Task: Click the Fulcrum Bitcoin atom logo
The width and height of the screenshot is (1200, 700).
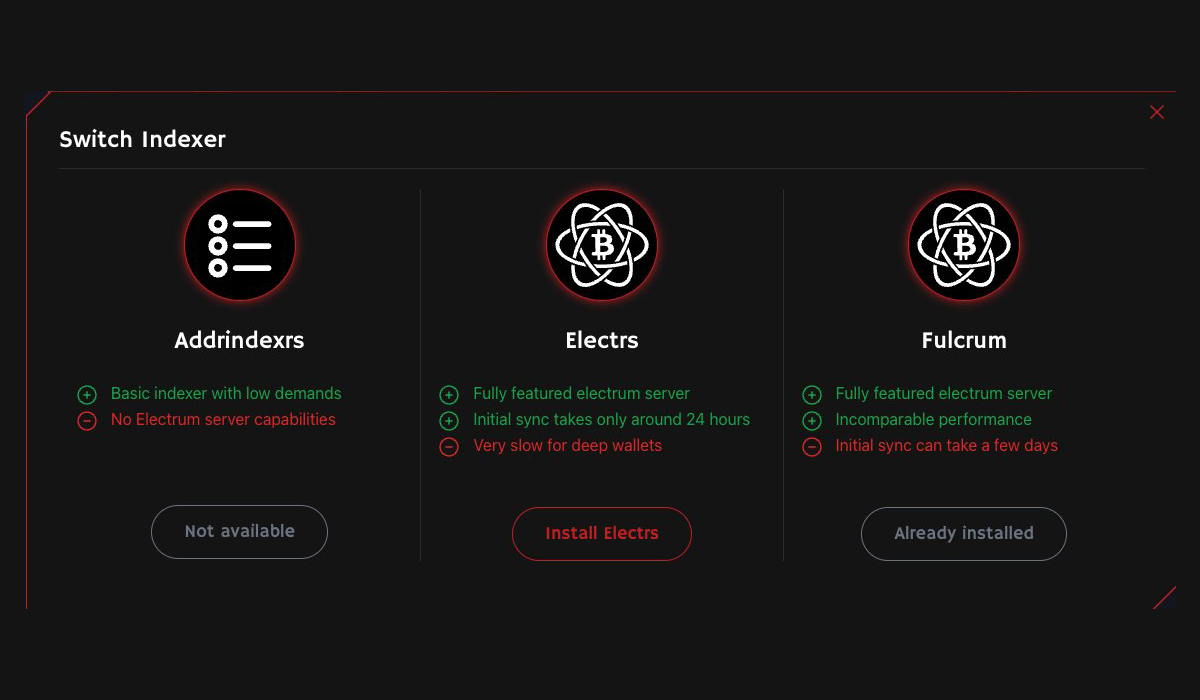Action: 963,245
